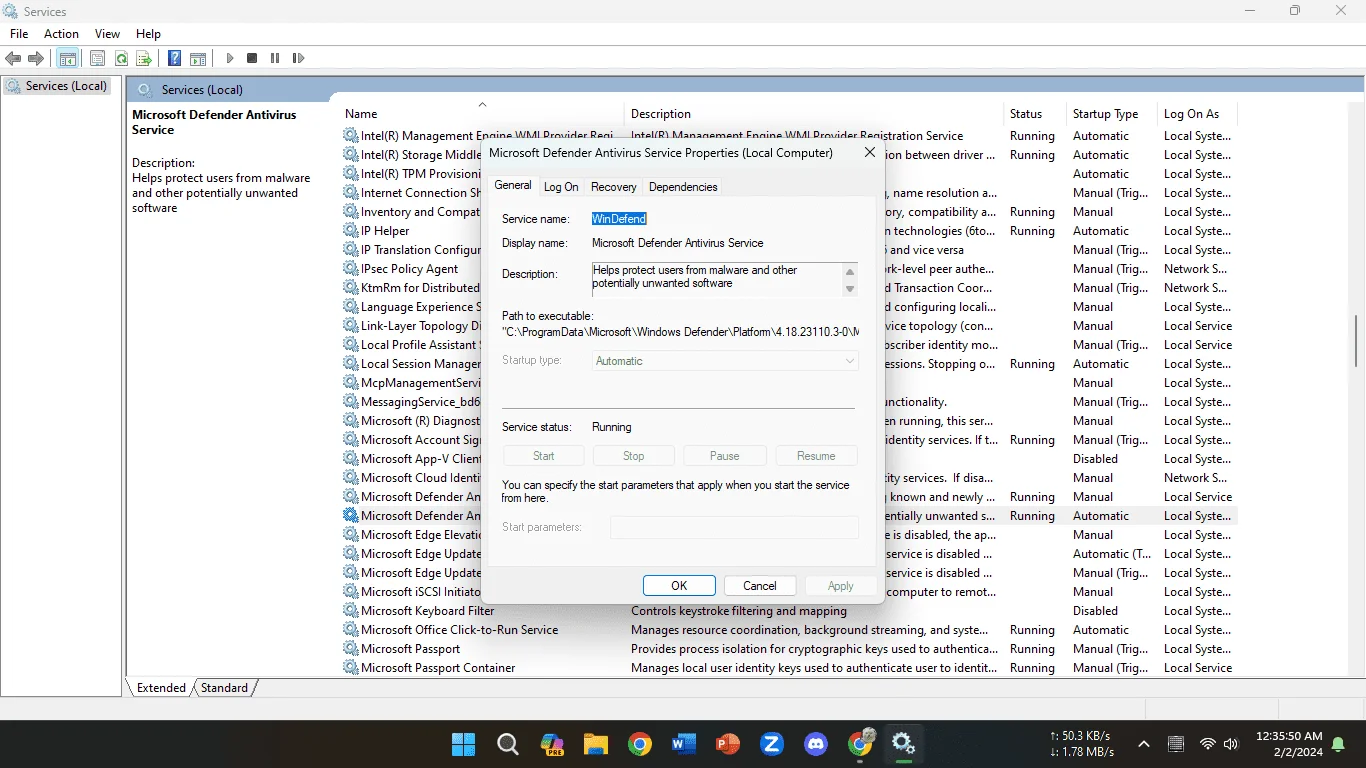Toggle the Show/Hide Console Tree toolbar icon
The height and width of the screenshot is (768, 1366).
pos(67,59)
